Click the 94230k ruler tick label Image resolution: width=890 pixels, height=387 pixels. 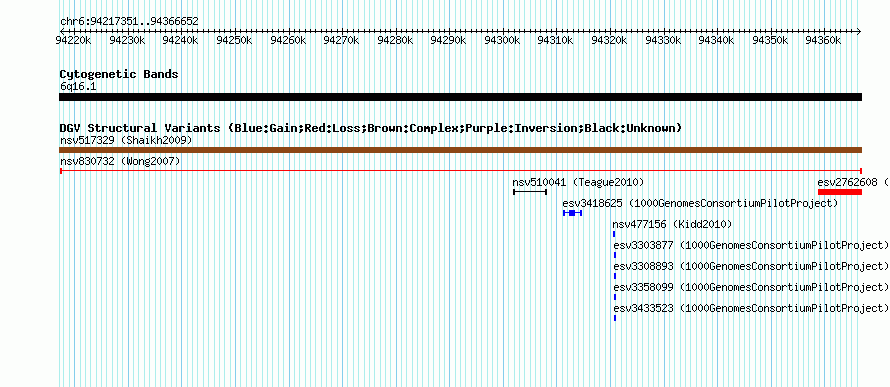(x=127, y=40)
